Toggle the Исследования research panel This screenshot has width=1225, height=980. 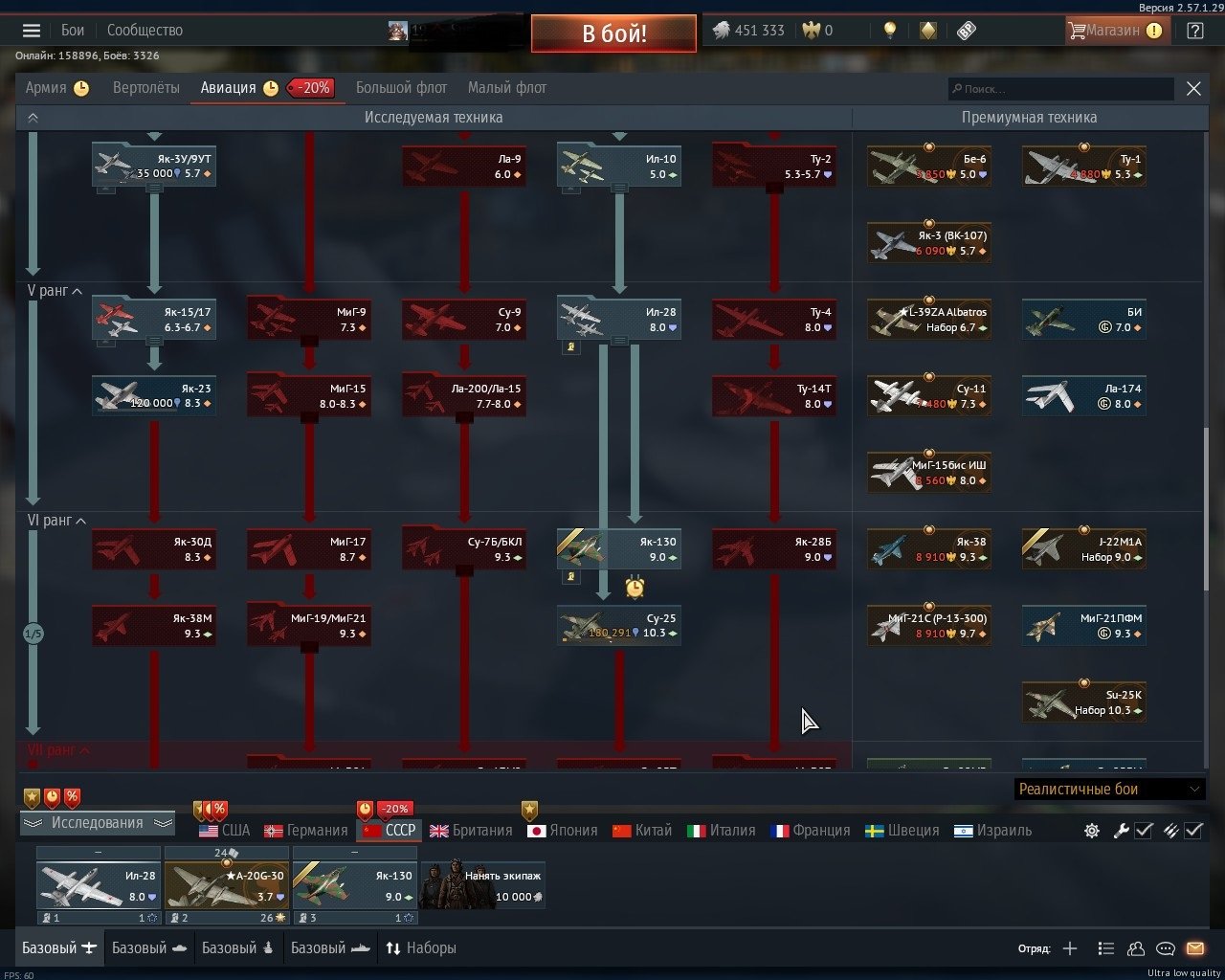[98, 823]
